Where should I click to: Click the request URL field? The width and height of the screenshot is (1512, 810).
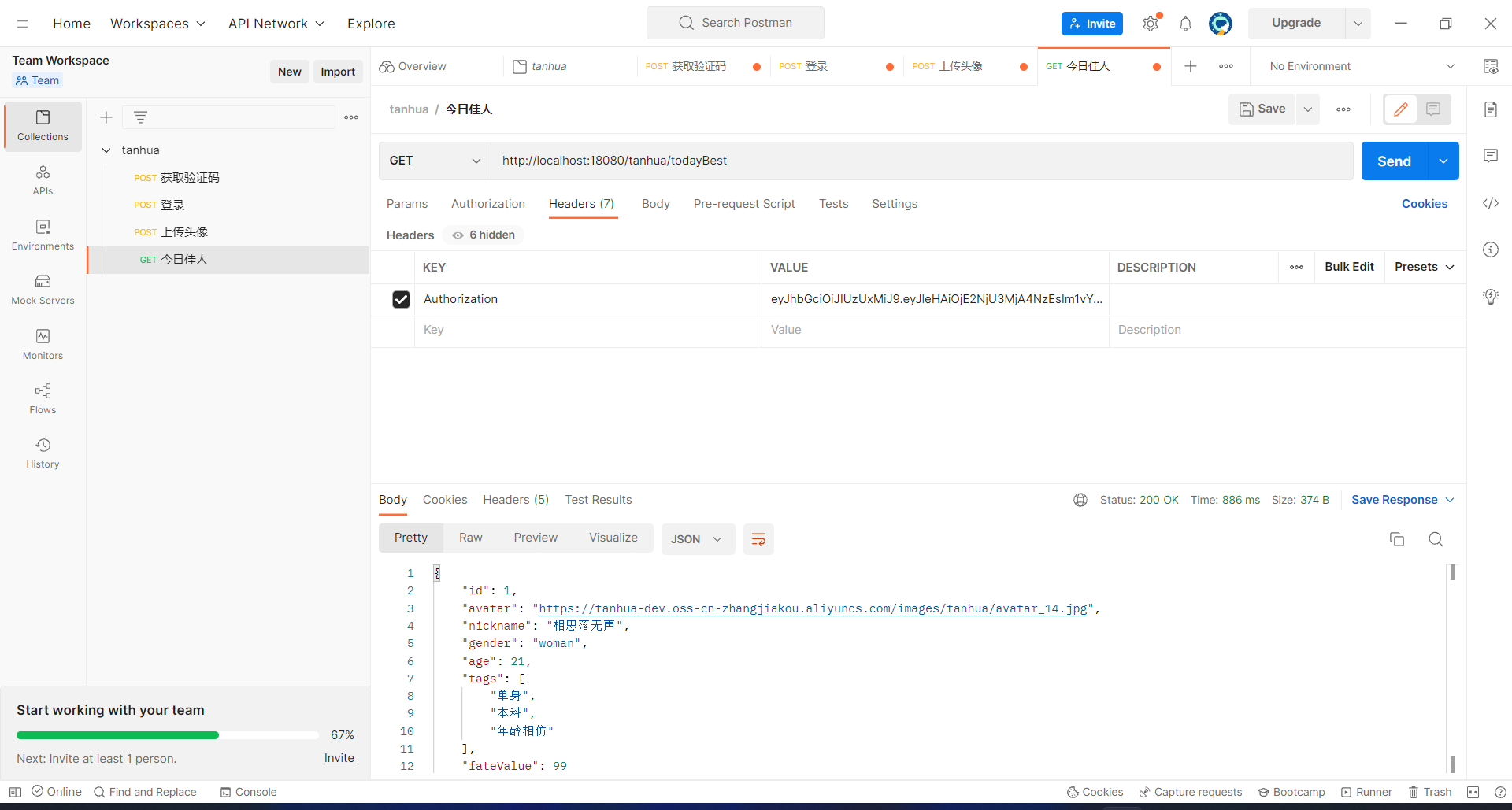tap(922, 161)
